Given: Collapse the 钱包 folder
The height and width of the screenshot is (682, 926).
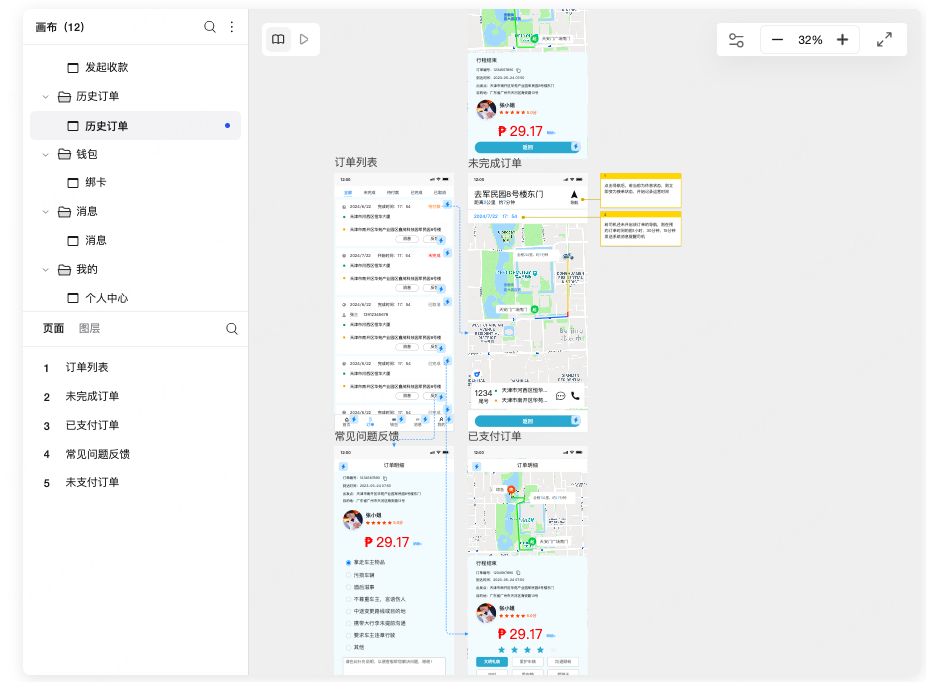Looking at the screenshot, I should point(45,154).
